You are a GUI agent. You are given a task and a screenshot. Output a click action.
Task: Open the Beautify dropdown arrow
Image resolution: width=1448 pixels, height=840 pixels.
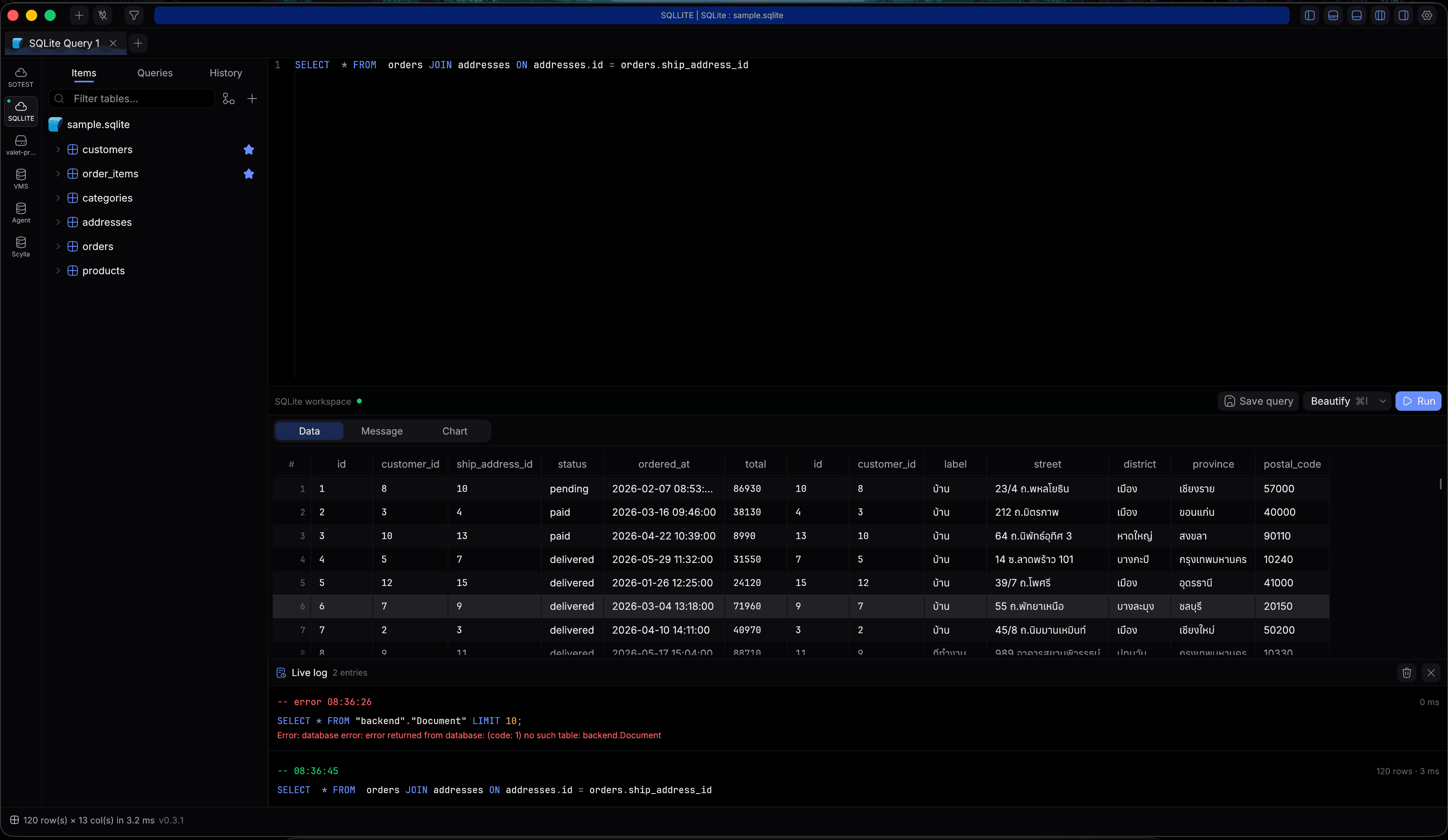[x=1383, y=401]
